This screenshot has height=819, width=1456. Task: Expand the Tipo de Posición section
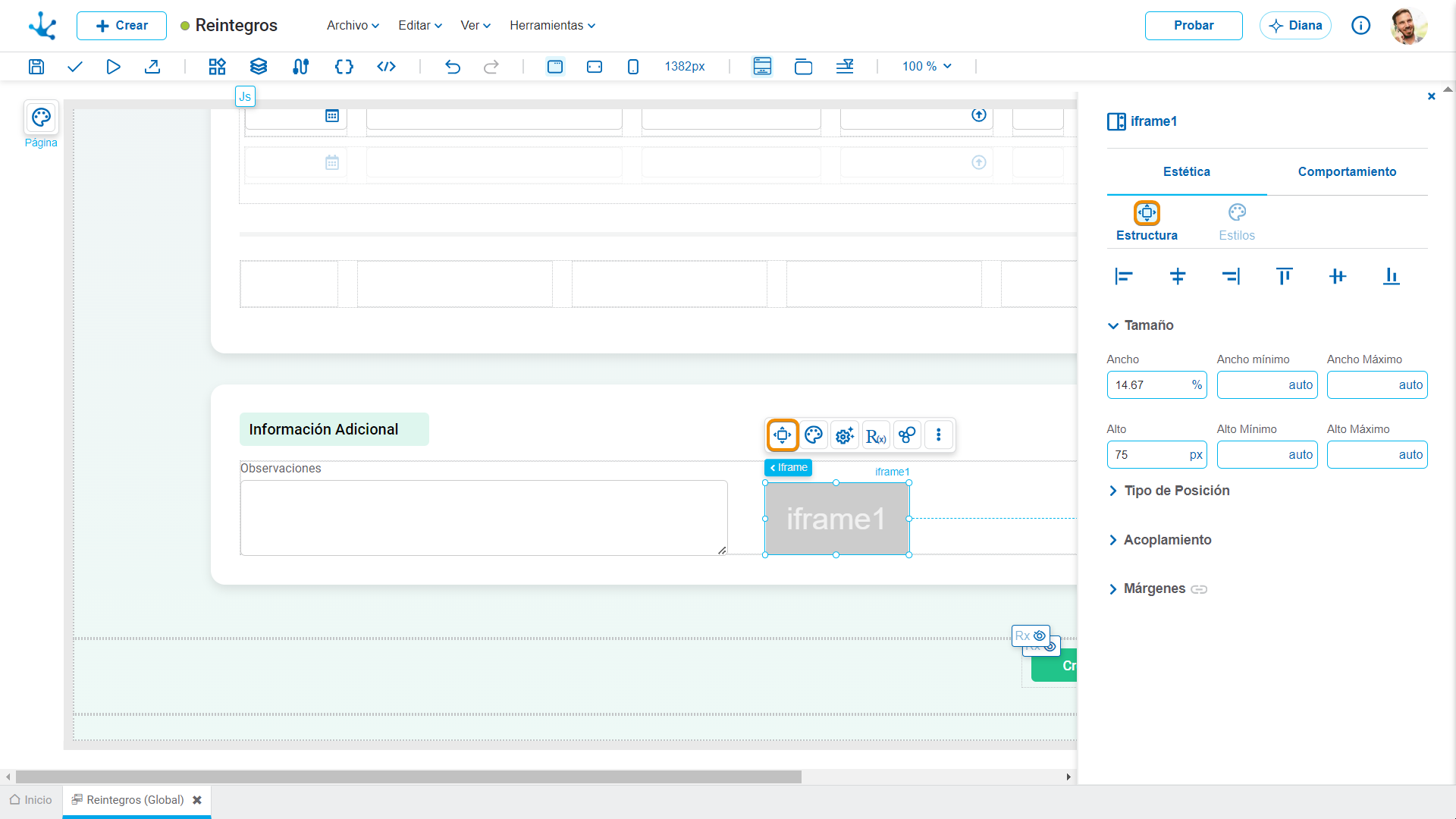[1169, 491]
